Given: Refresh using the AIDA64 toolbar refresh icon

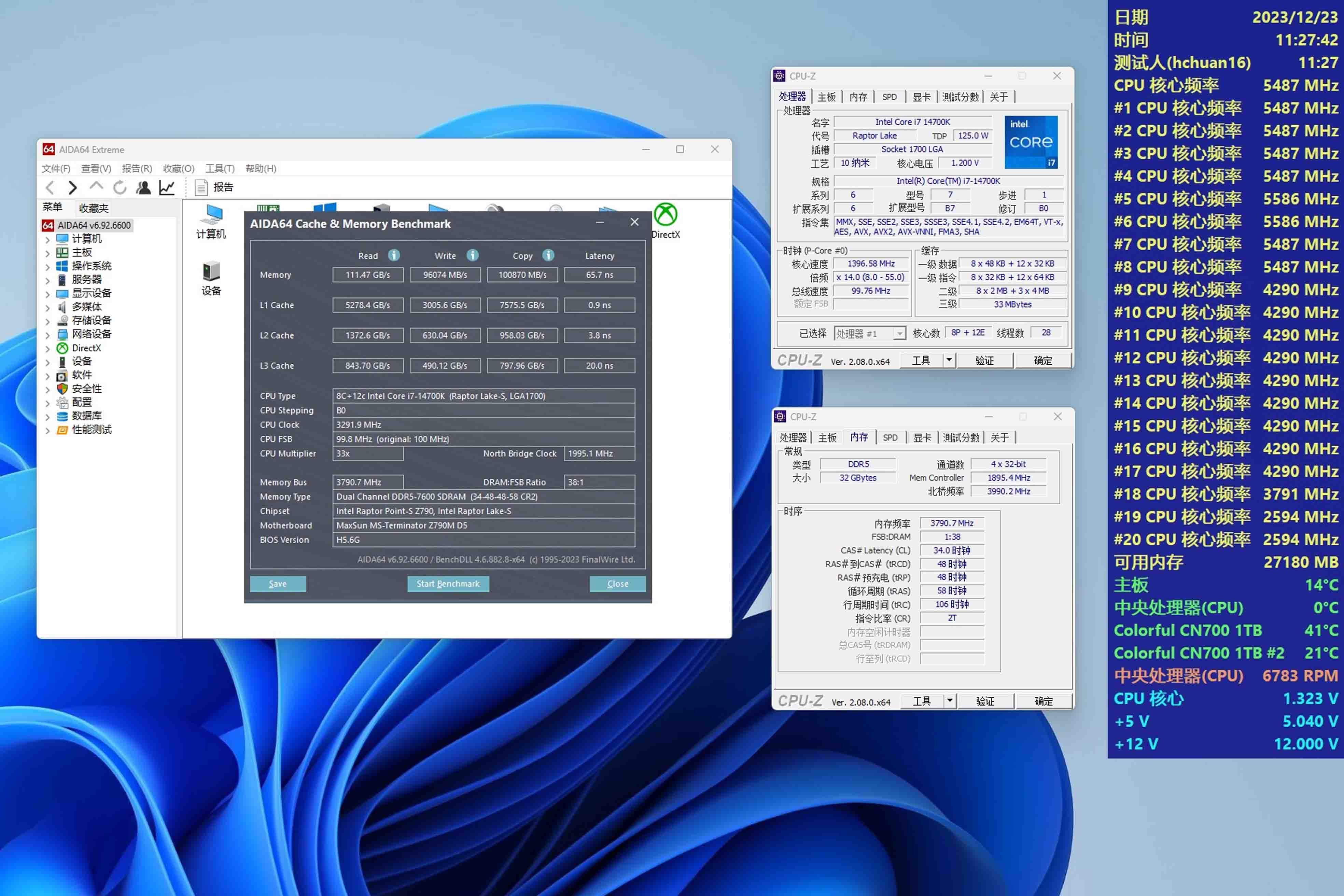Looking at the screenshot, I should [x=120, y=187].
